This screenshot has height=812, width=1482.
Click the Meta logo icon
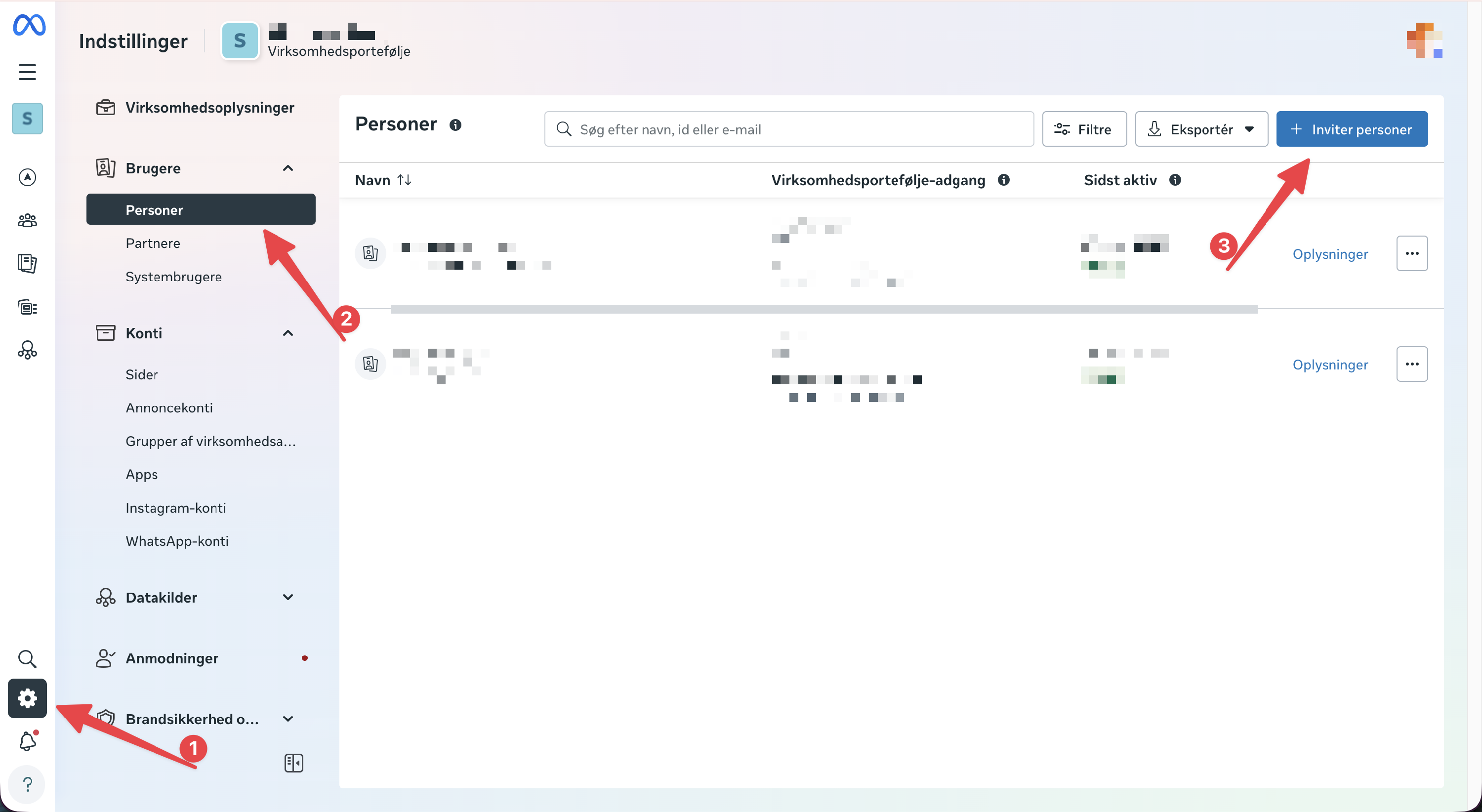coord(29,25)
